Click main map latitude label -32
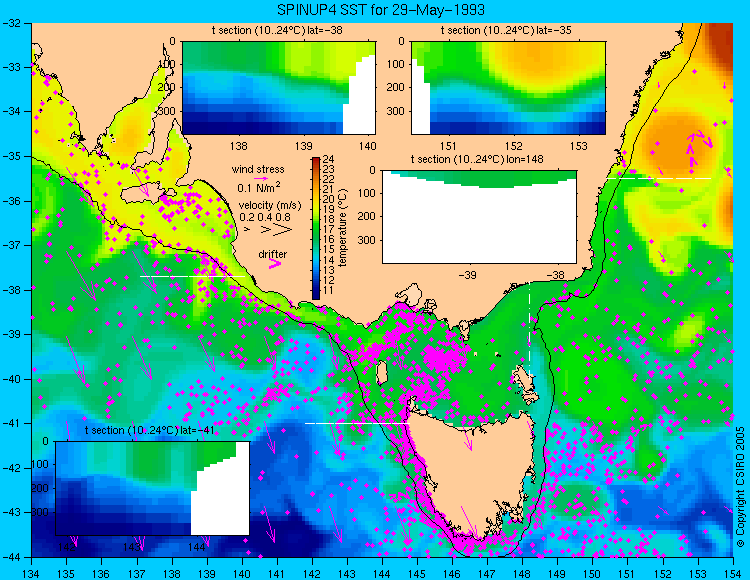Viewport: 750px width, 580px height. point(11,23)
